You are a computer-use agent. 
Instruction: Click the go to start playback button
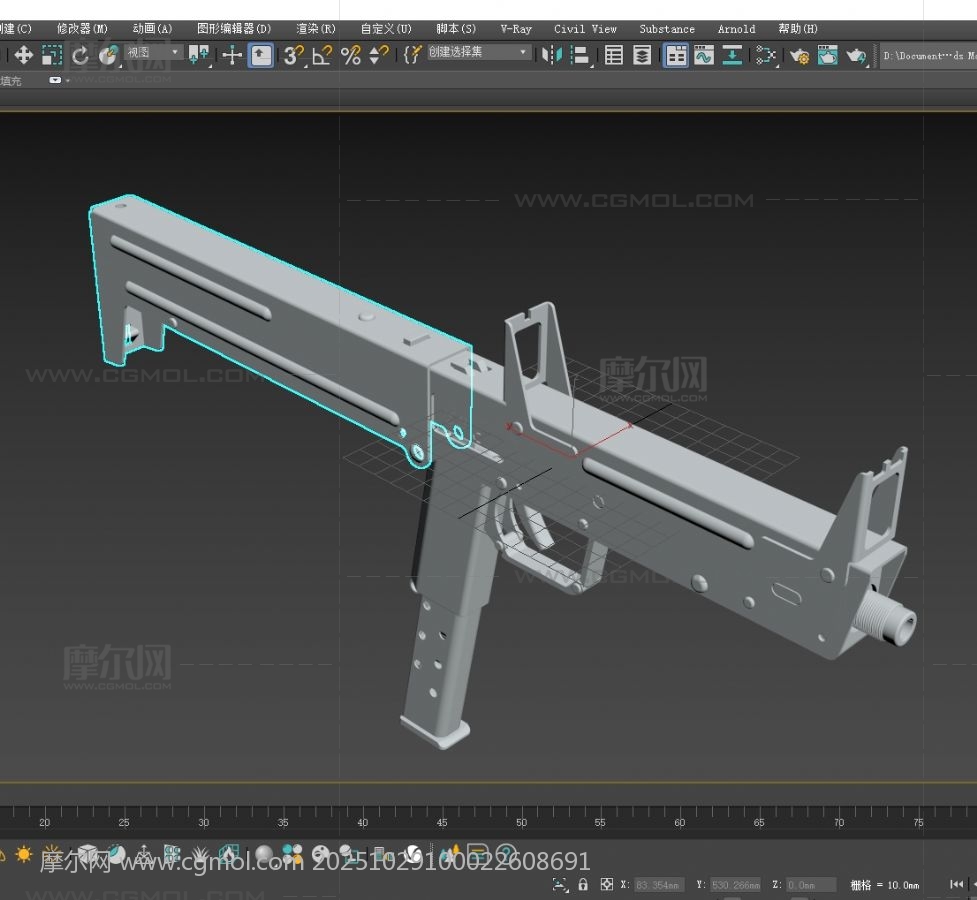click(x=956, y=884)
